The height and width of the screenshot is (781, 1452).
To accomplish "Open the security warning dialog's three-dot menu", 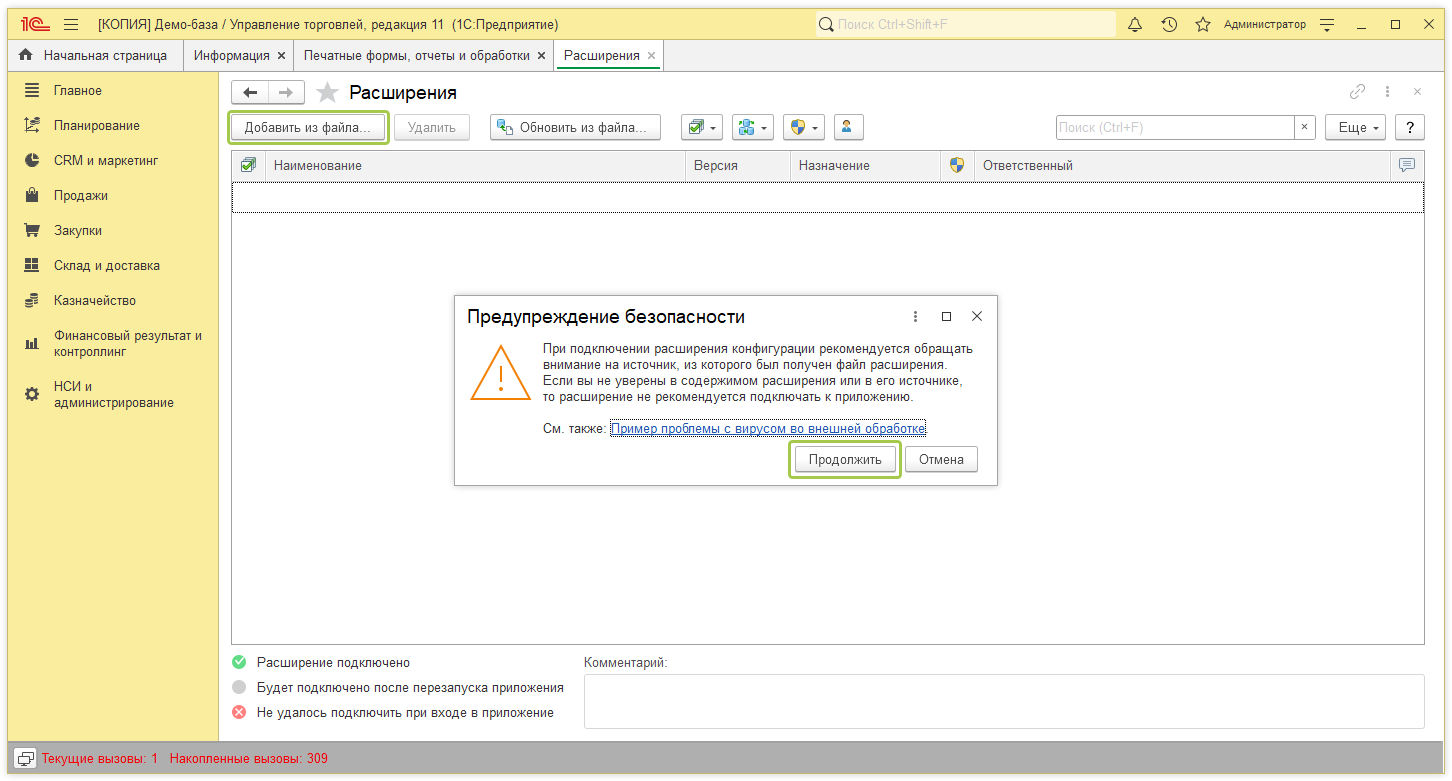I will [915, 316].
